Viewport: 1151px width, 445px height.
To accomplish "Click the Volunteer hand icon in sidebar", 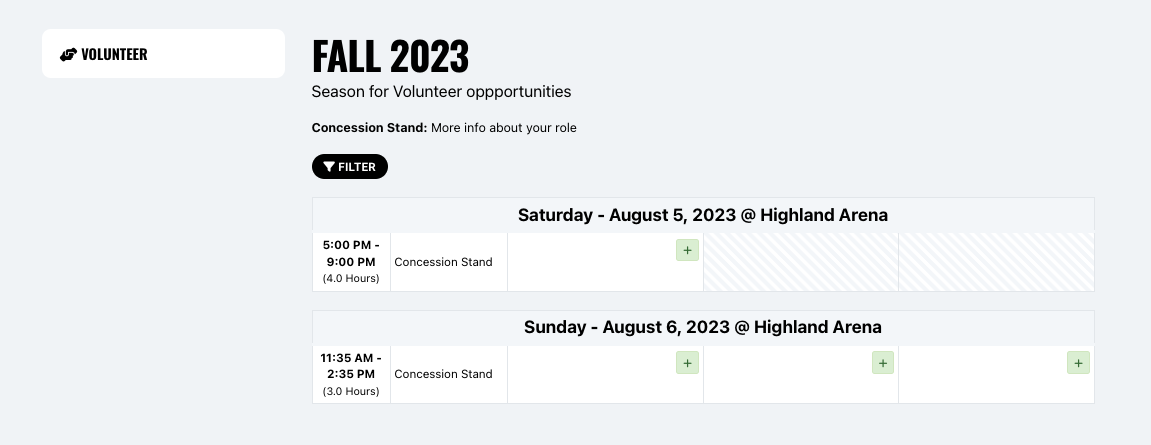I will point(68,55).
